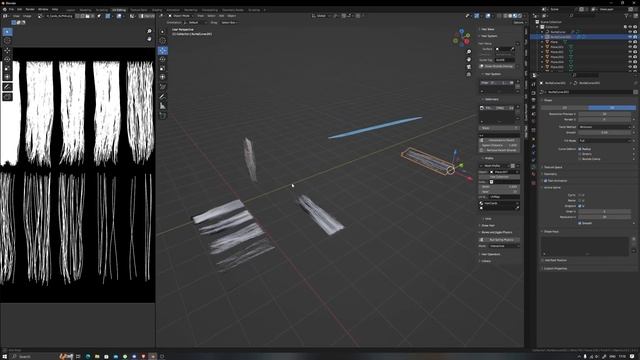Click the UV editor pan hand icon
Image resolution: width=640 pixels, height=360 pixels.
(x=149, y=39)
